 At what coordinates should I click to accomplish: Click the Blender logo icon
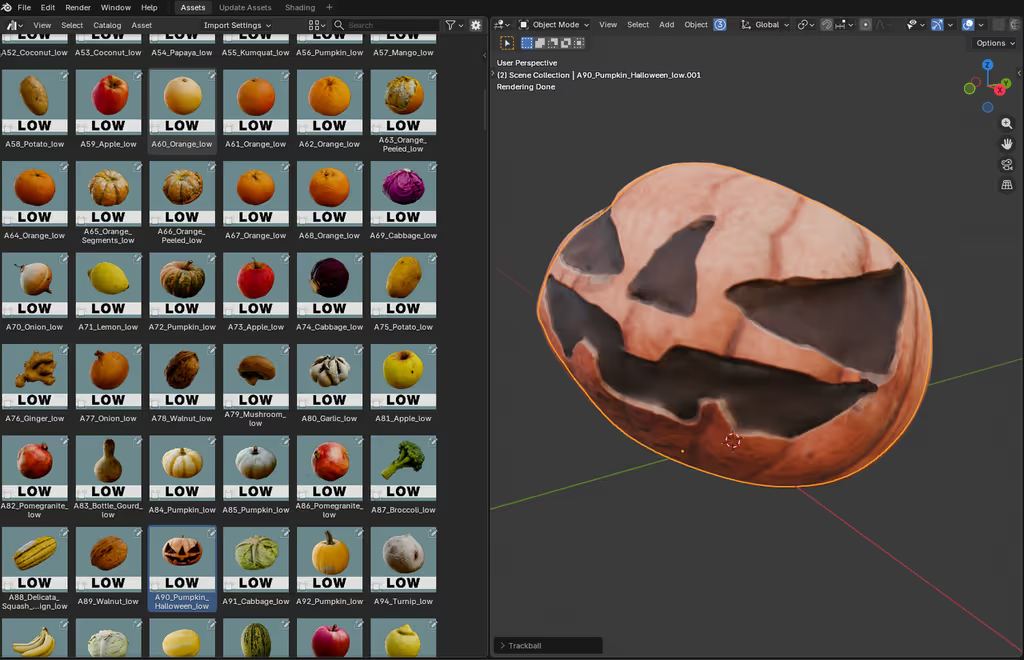point(8,8)
